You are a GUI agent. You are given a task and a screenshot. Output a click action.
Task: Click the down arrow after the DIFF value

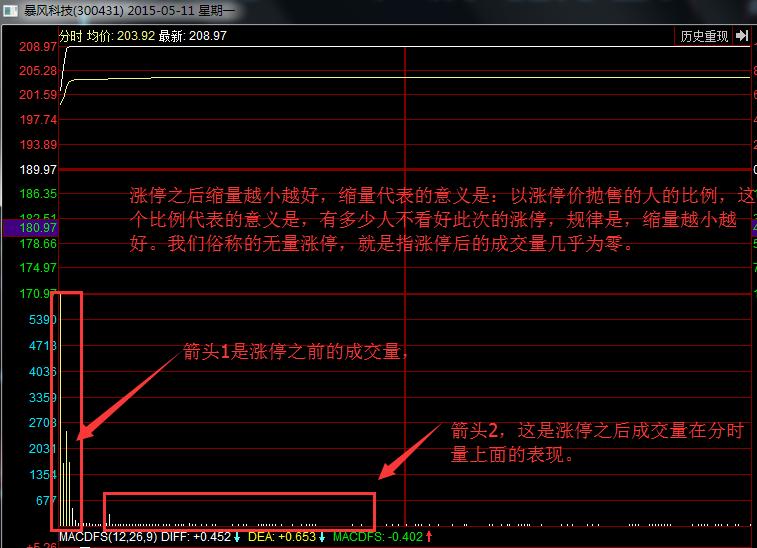pyautogui.click(x=237, y=537)
